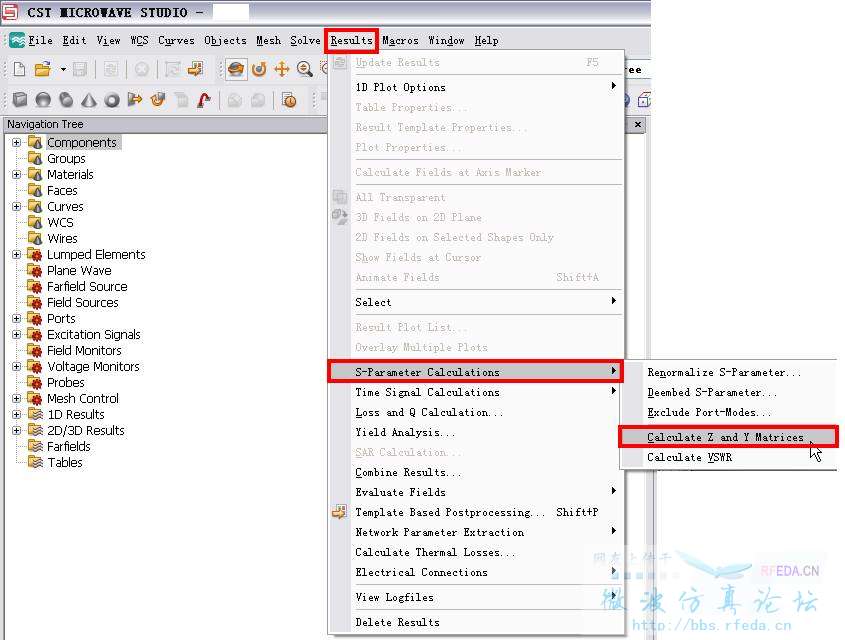Viewport: 845px width, 640px height.
Task: Create a new project with the New icon
Action: 19,69
